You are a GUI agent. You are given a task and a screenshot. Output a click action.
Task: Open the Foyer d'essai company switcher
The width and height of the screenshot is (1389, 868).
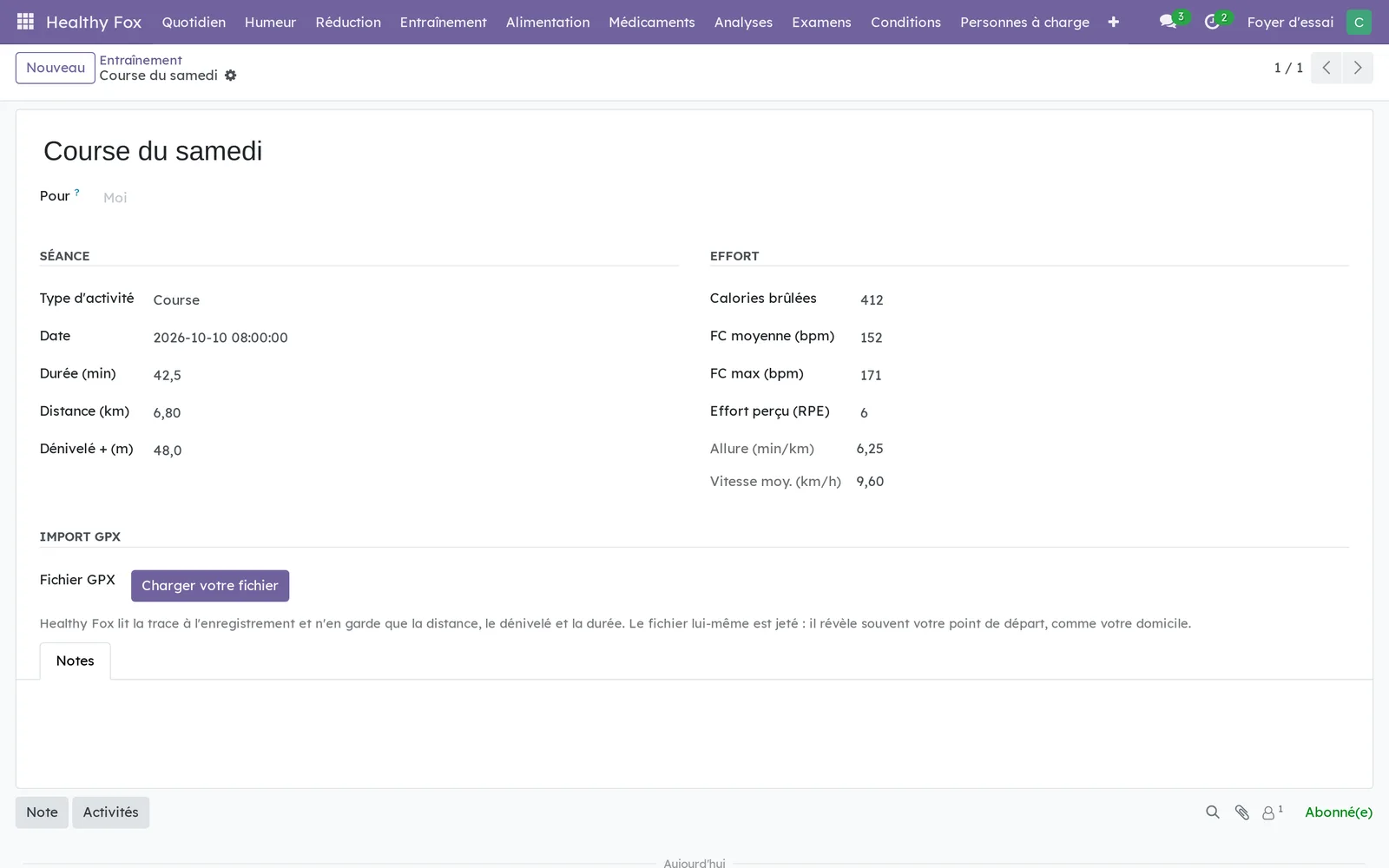(1290, 22)
